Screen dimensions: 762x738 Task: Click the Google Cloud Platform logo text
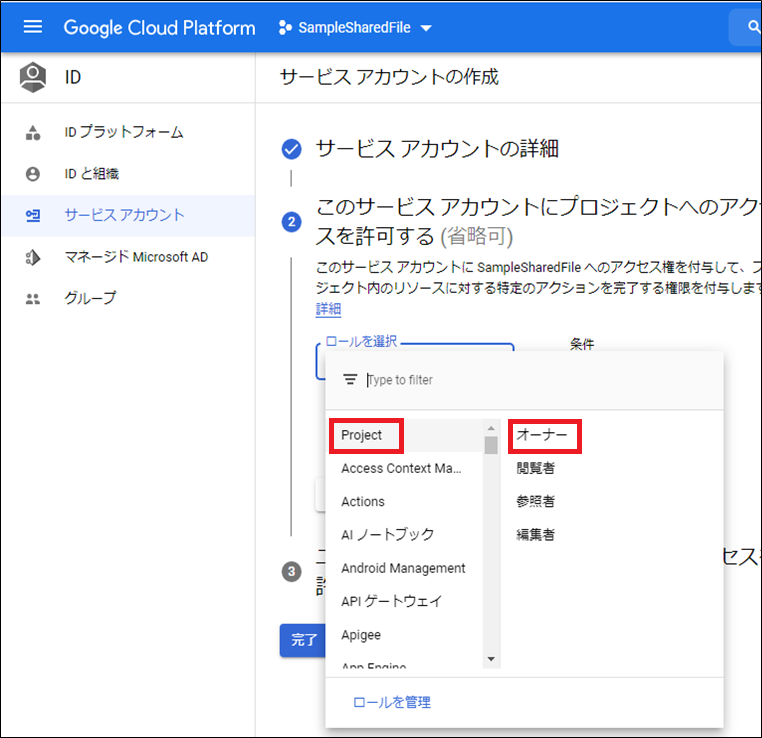[x=159, y=28]
